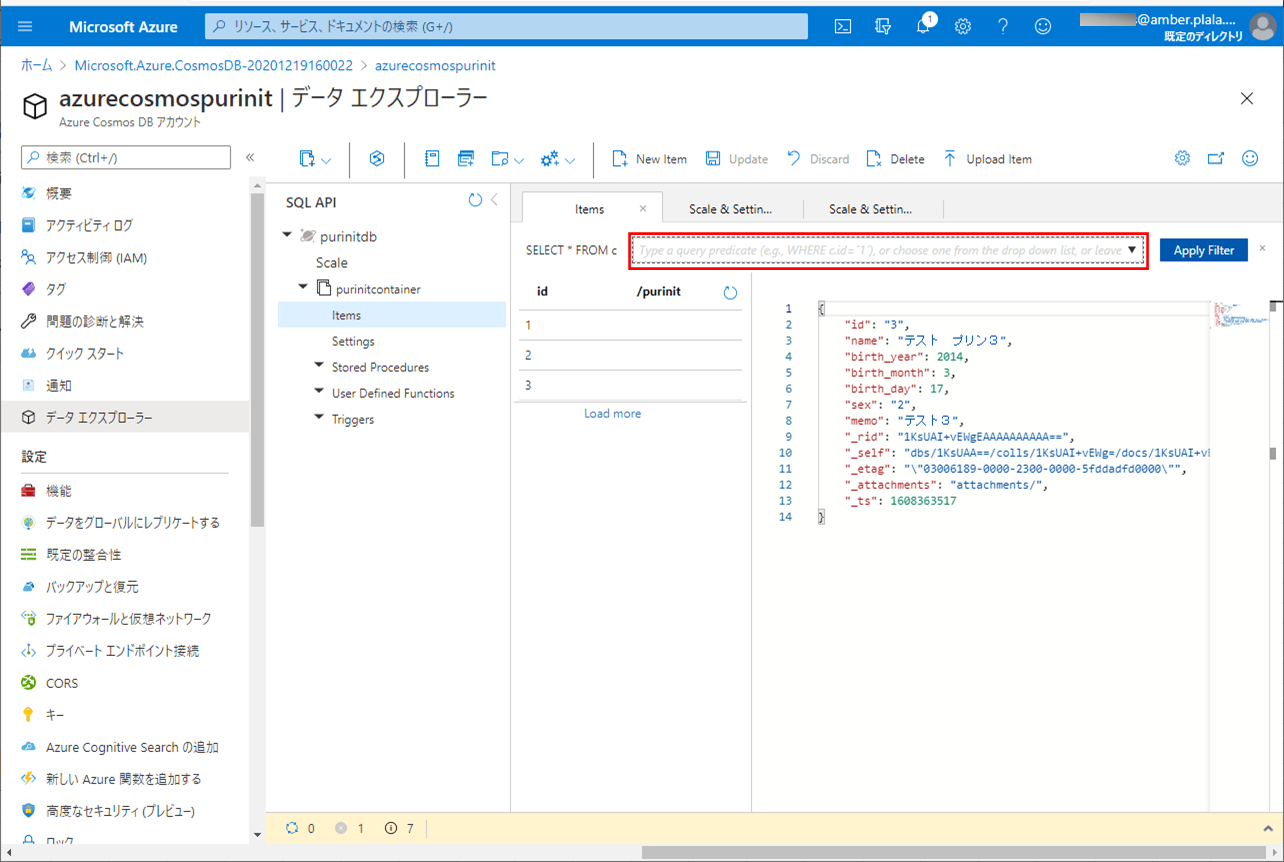The height and width of the screenshot is (862, 1284).
Task: Expand the Triggers node
Action: coord(320,418)
